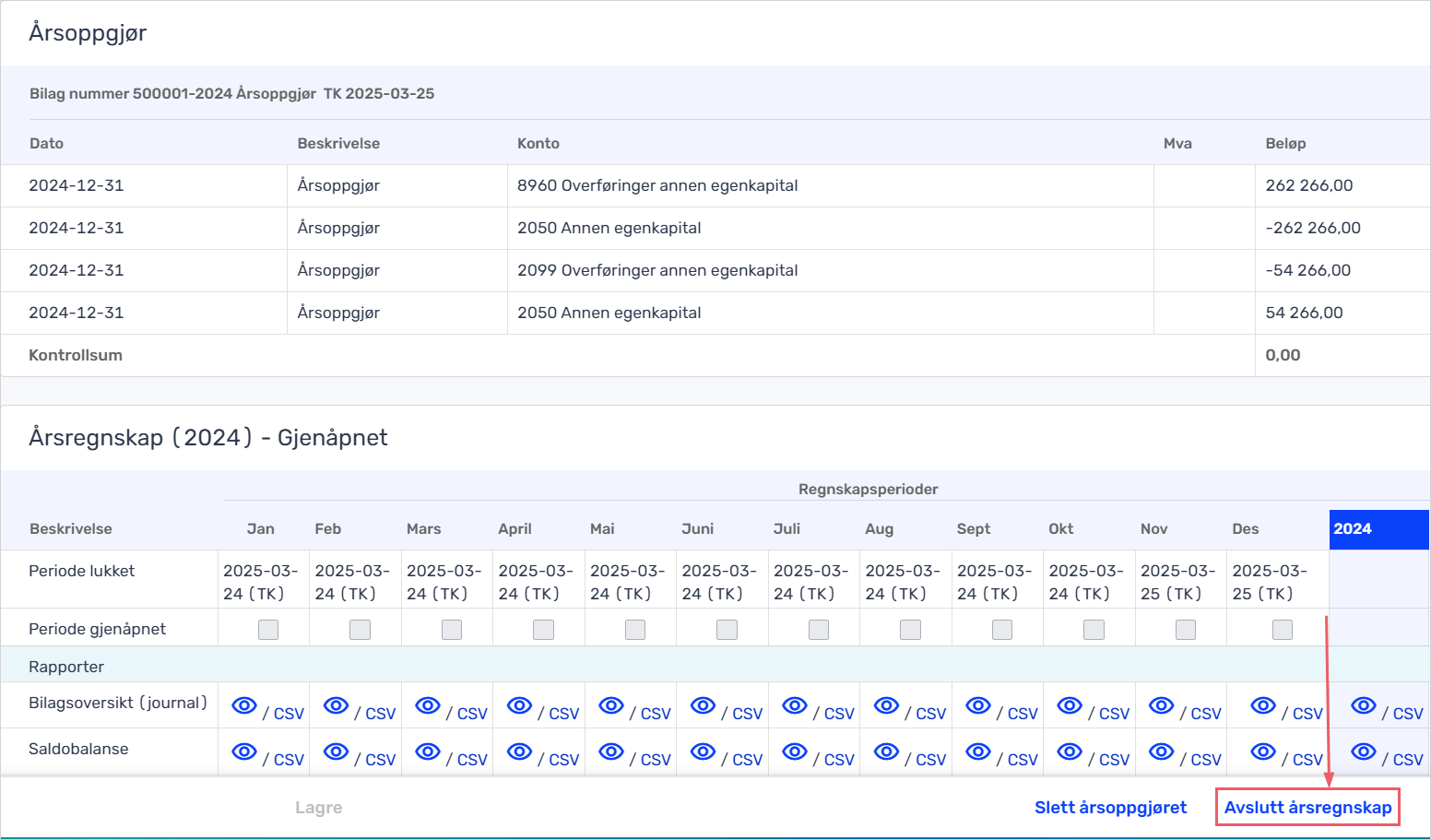This screenshot has height=840, width=1431.
Task: Click Slett årsoppgjøret link
Action: 1110,808
